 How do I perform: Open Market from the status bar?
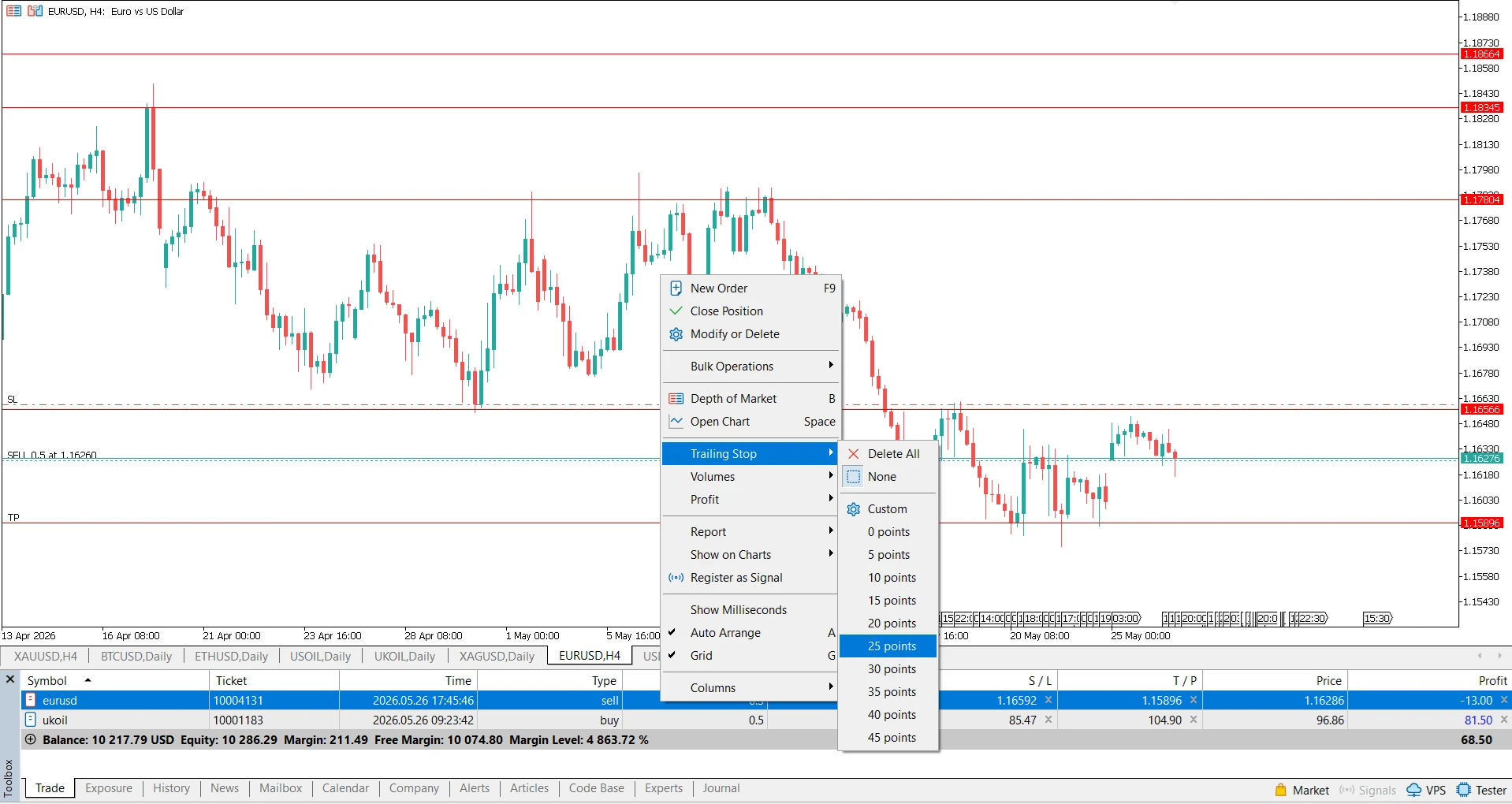click(1302, 790)
